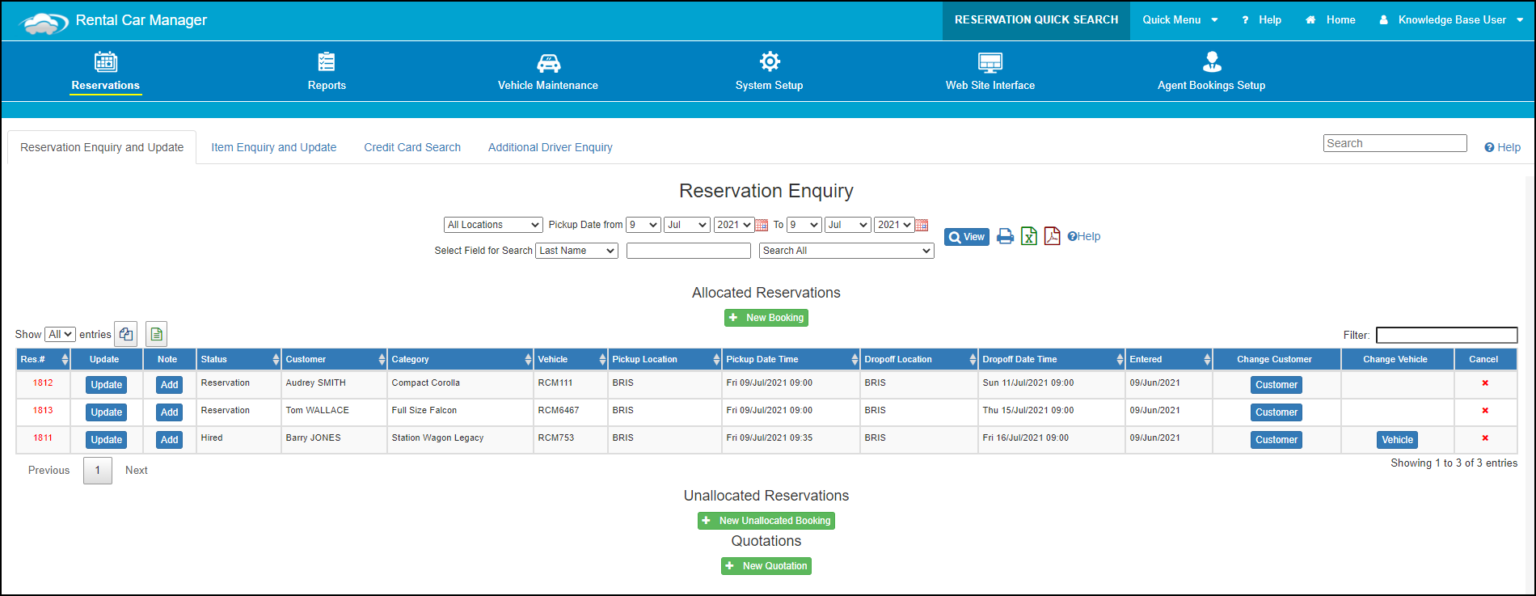This screenshot has height=596, width=1536.
Task: Switch to the Credit Card Search tab
Action: [412, 147]
